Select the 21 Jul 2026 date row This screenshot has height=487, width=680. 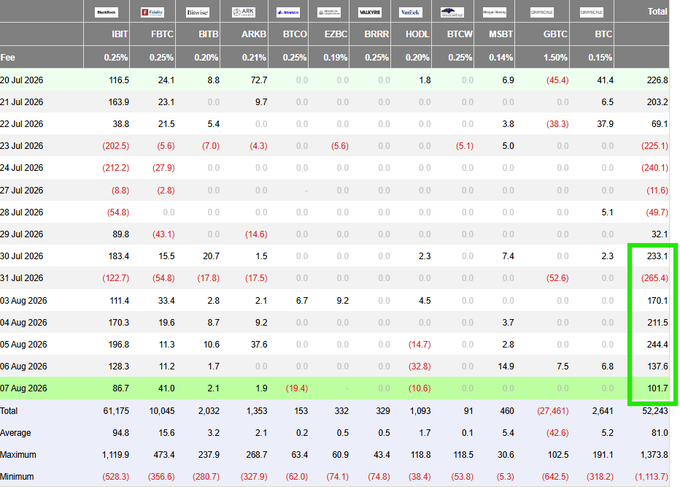pos(334,102)
